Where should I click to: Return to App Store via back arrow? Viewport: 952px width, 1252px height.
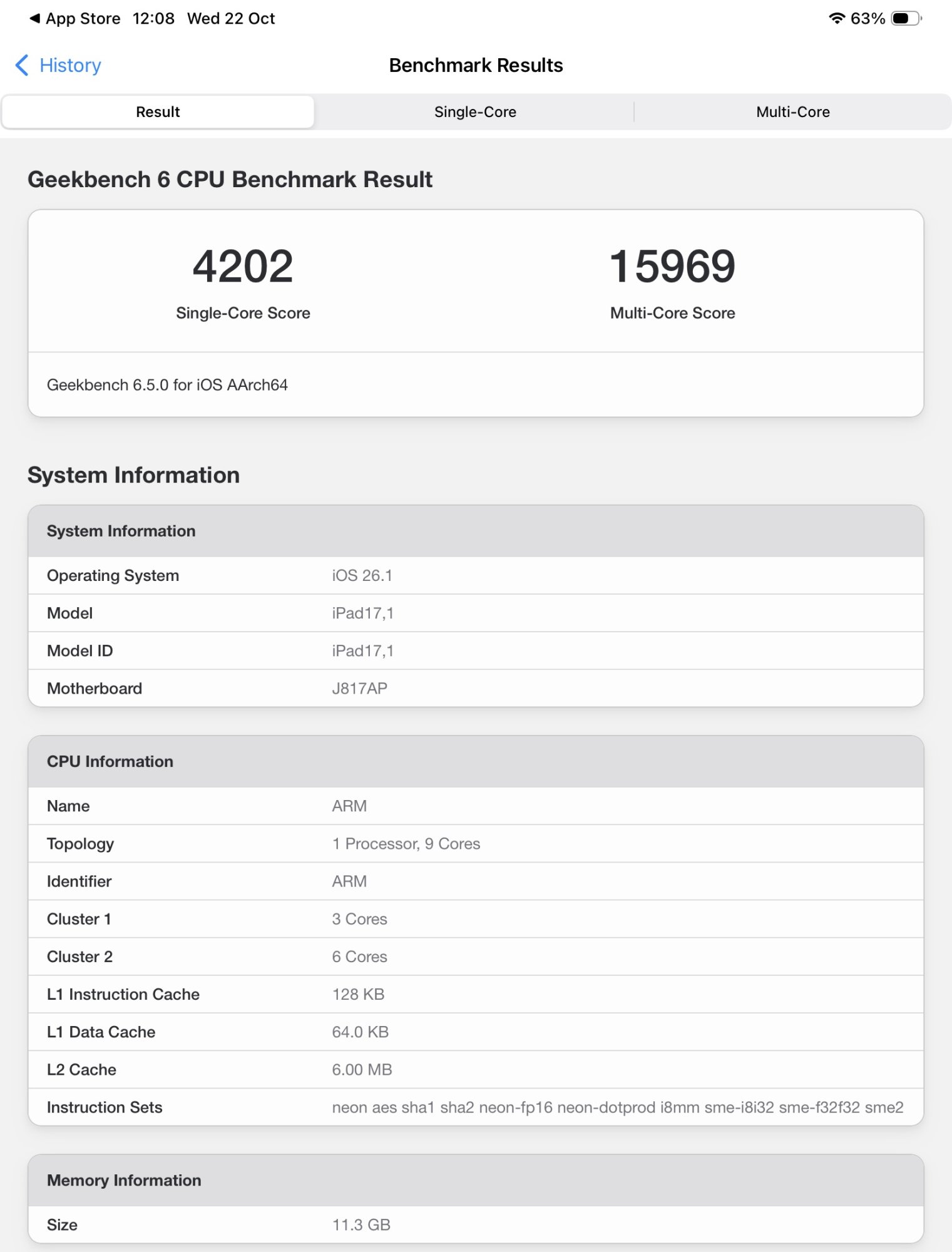75,19
